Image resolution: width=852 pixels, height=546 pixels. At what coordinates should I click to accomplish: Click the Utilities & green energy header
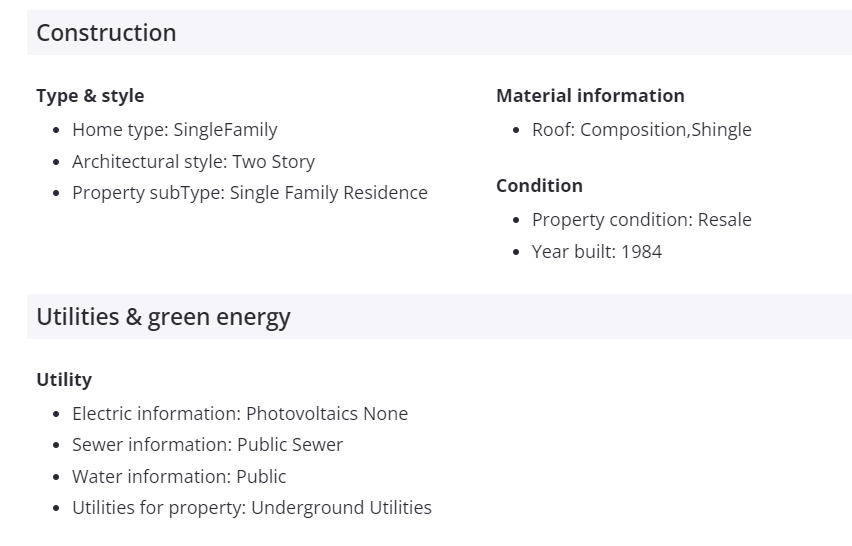[x=163, y=317]
